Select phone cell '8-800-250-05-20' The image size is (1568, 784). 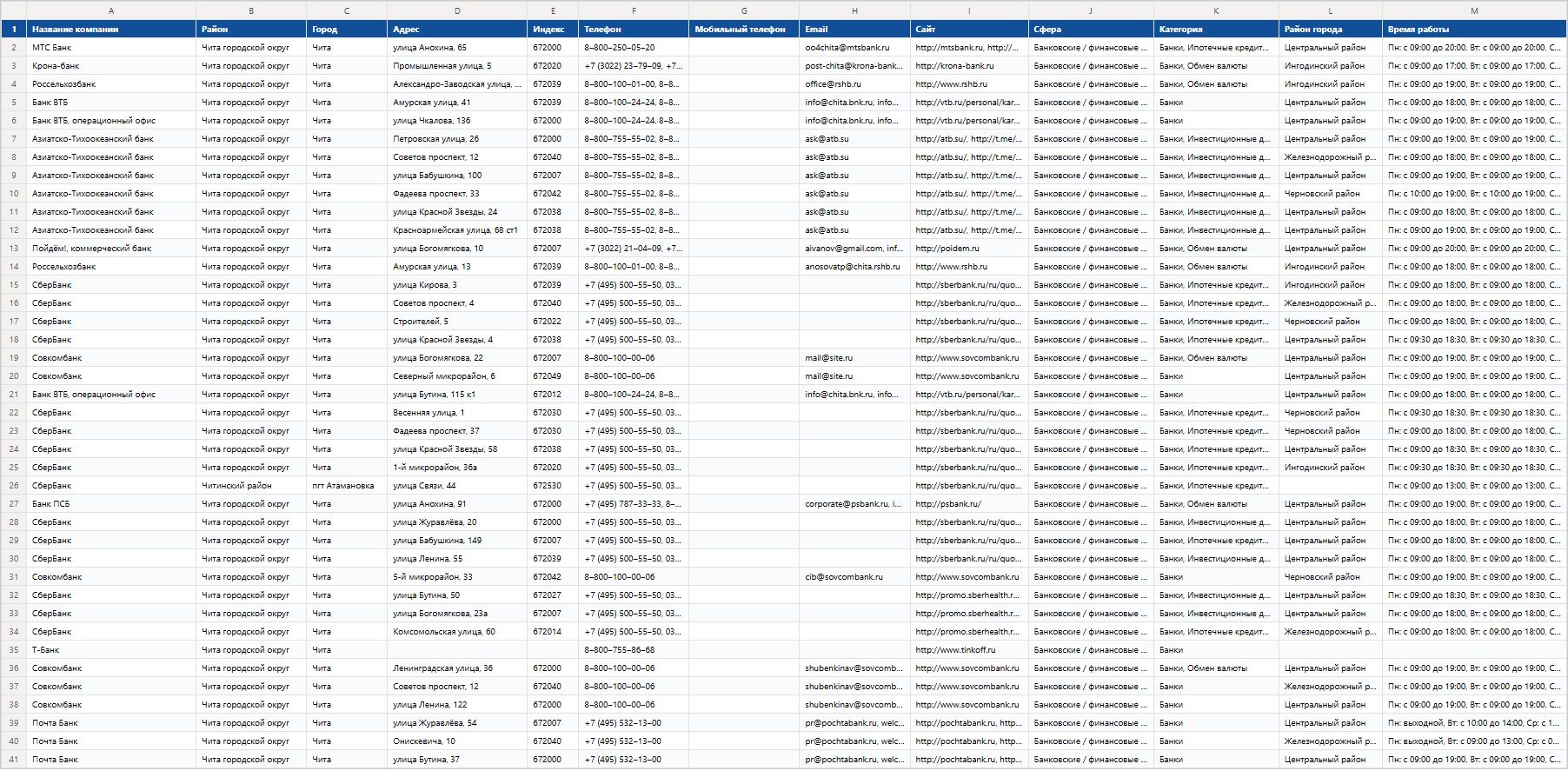634,48
